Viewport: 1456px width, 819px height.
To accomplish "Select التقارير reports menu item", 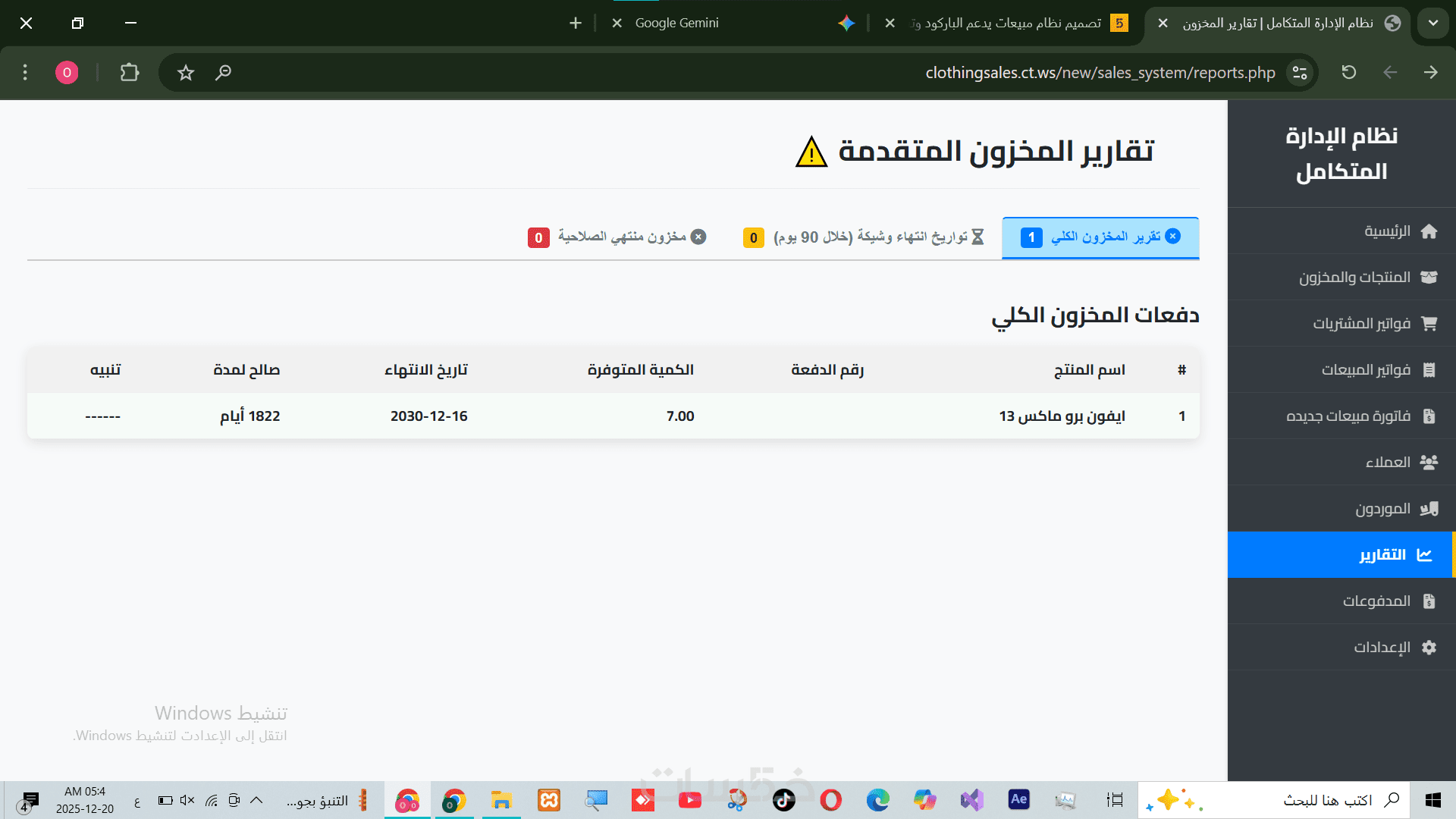I will coord(1382,555).
